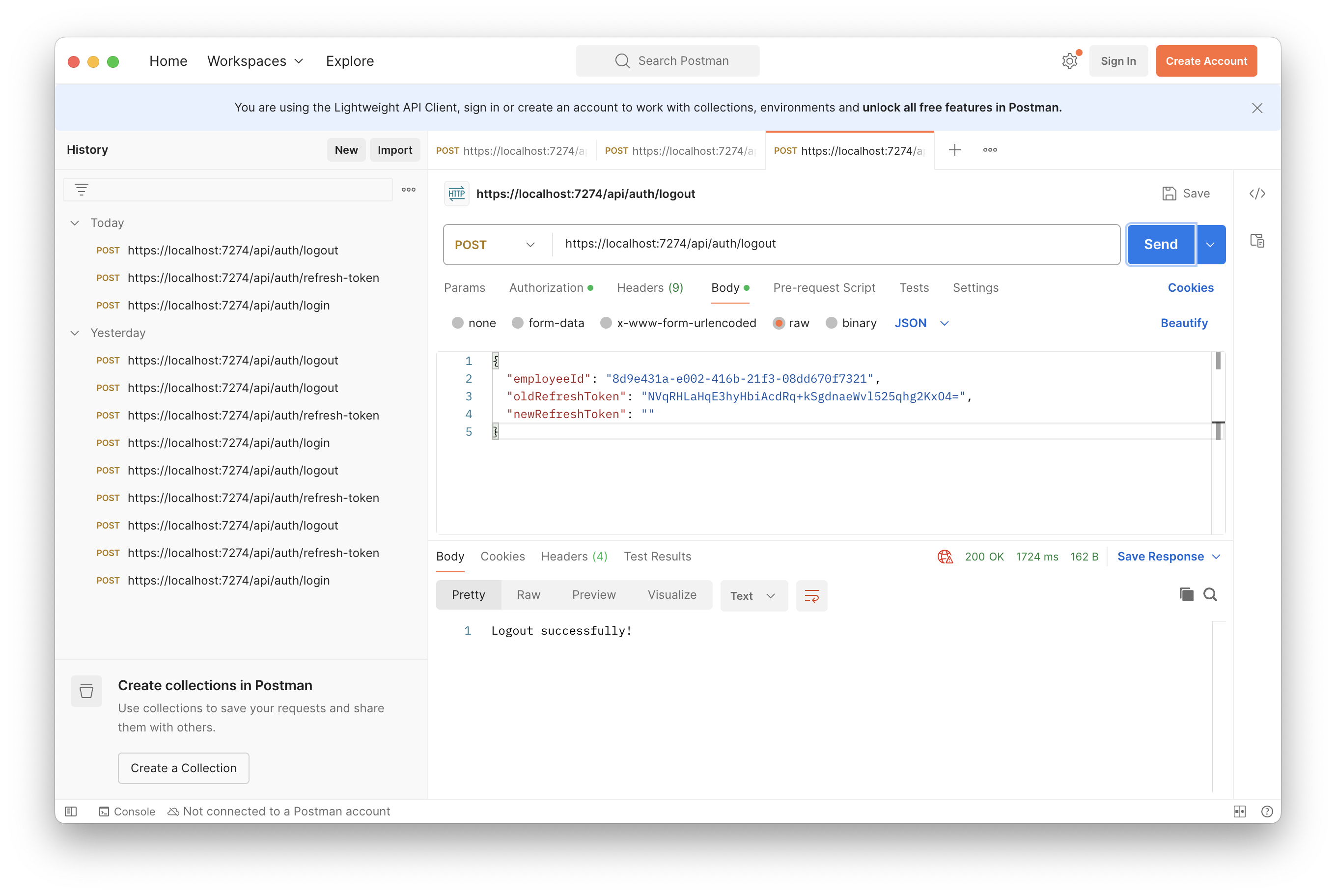Screen dimensions: 1336x896
Task: Click the history filter icon
Action: point(82,190)
